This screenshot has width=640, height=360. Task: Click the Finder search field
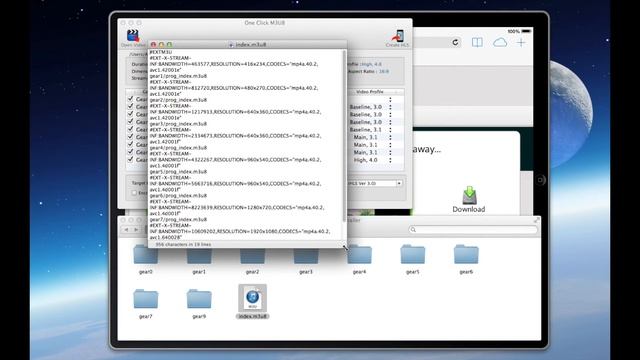(473, 230)
